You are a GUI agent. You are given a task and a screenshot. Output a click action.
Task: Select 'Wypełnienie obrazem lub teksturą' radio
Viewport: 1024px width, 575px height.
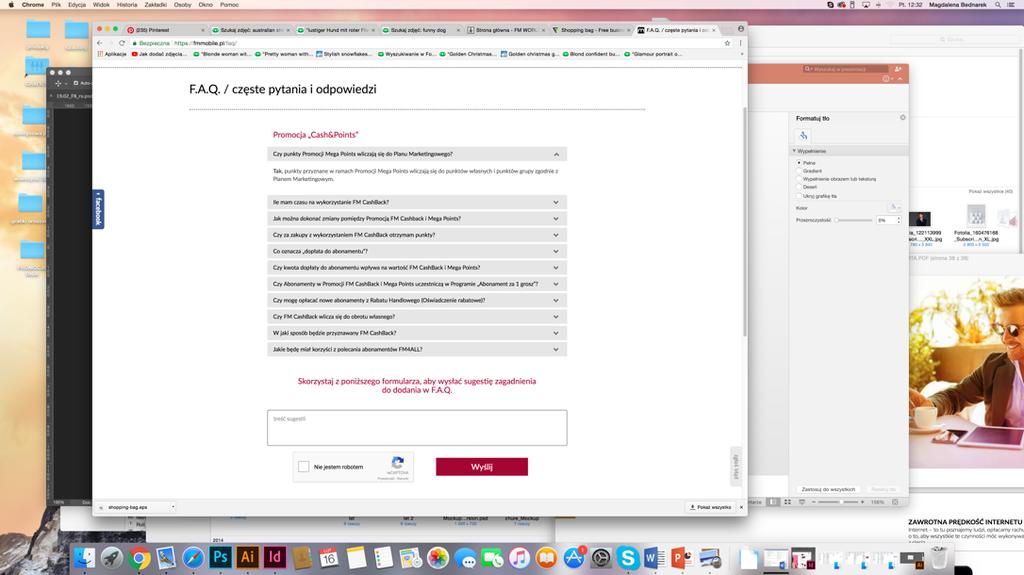click(x=798, y=178)
